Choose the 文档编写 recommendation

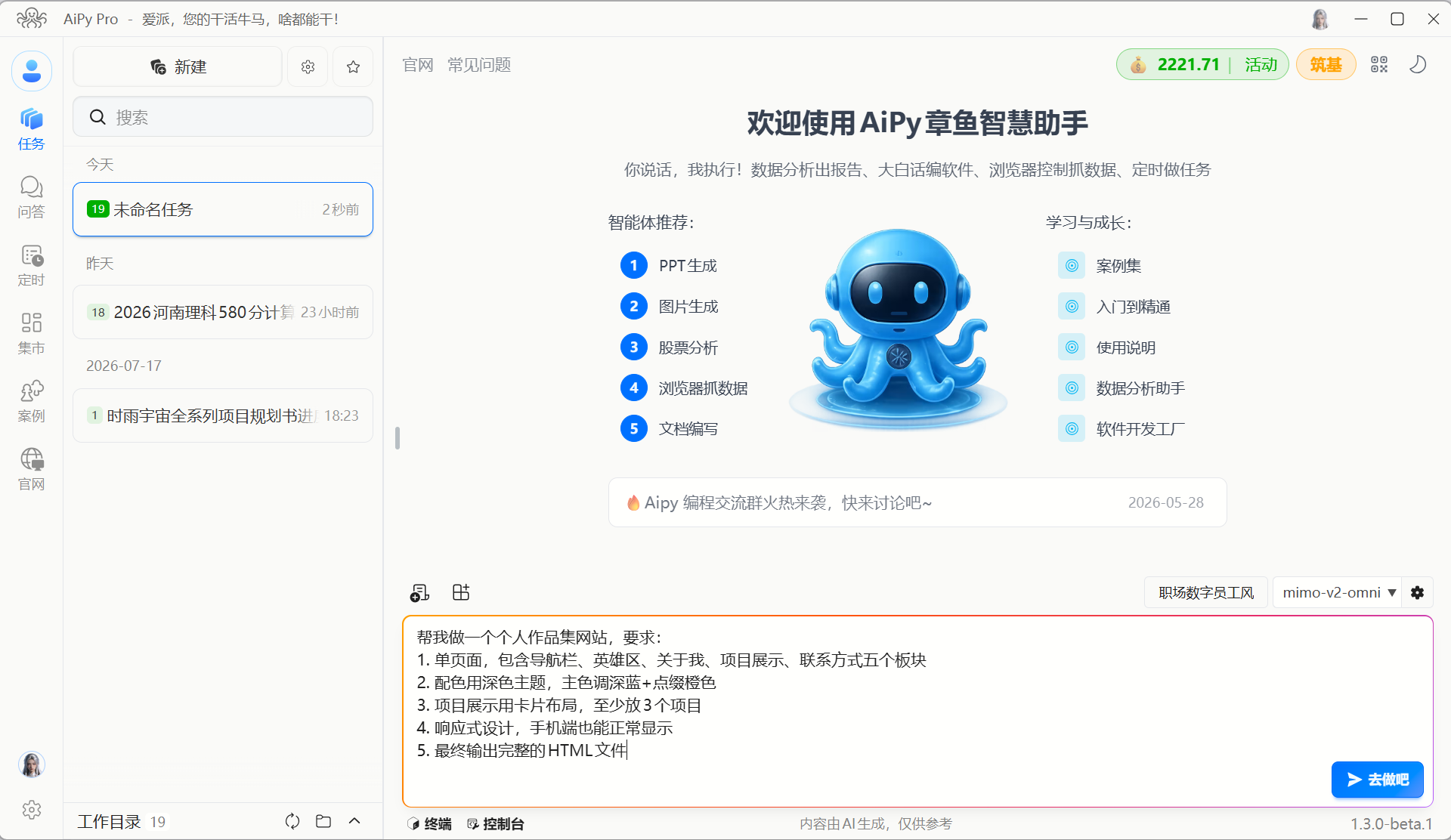point(670,429)
